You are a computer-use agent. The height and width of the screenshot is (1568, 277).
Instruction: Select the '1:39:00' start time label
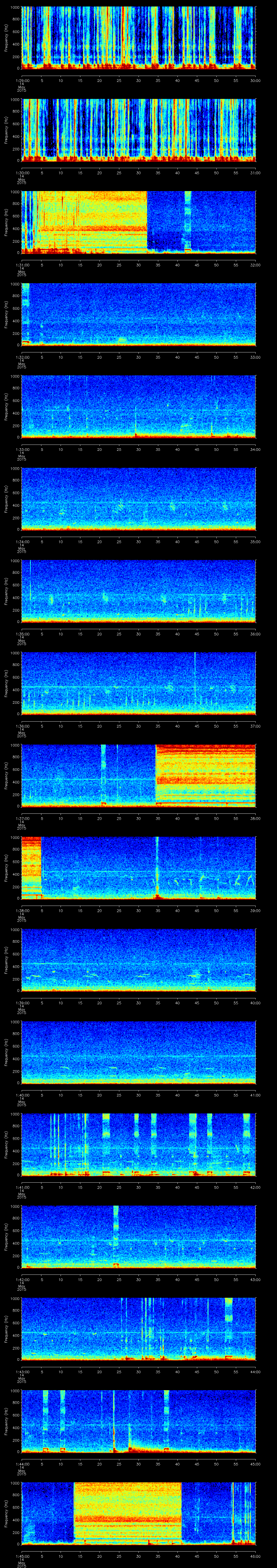pyautogui.click(x=22, y=1003)
